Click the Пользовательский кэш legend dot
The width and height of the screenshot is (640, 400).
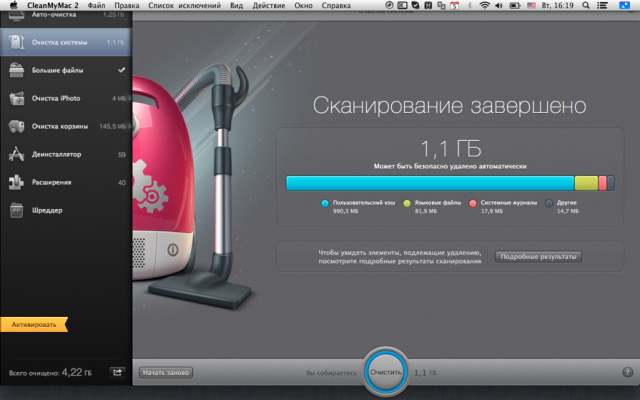pyautogui.click(x=325, y=203)
